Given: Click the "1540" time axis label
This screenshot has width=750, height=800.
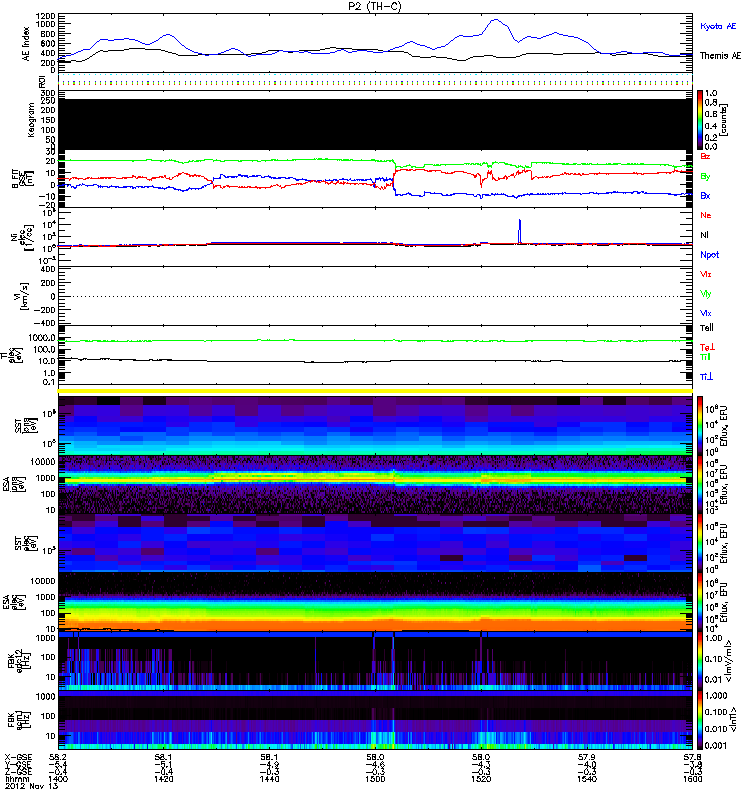Looking at the screenshot, I should [587, 779].
